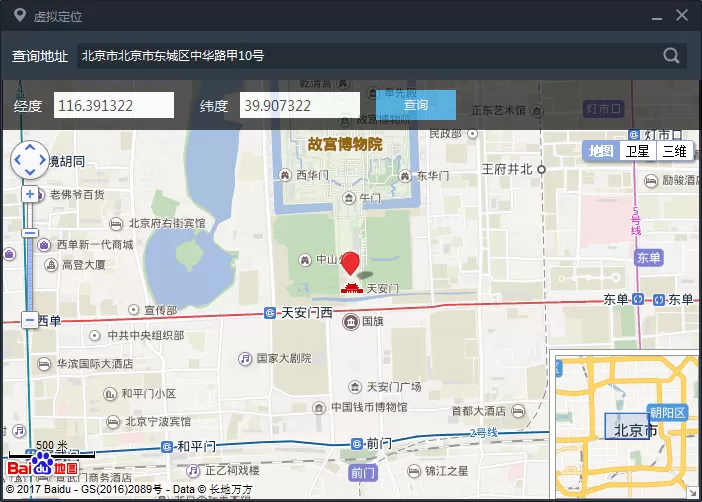
Task: Select the 国旗 landmark icon
Action: coord(351,322)
